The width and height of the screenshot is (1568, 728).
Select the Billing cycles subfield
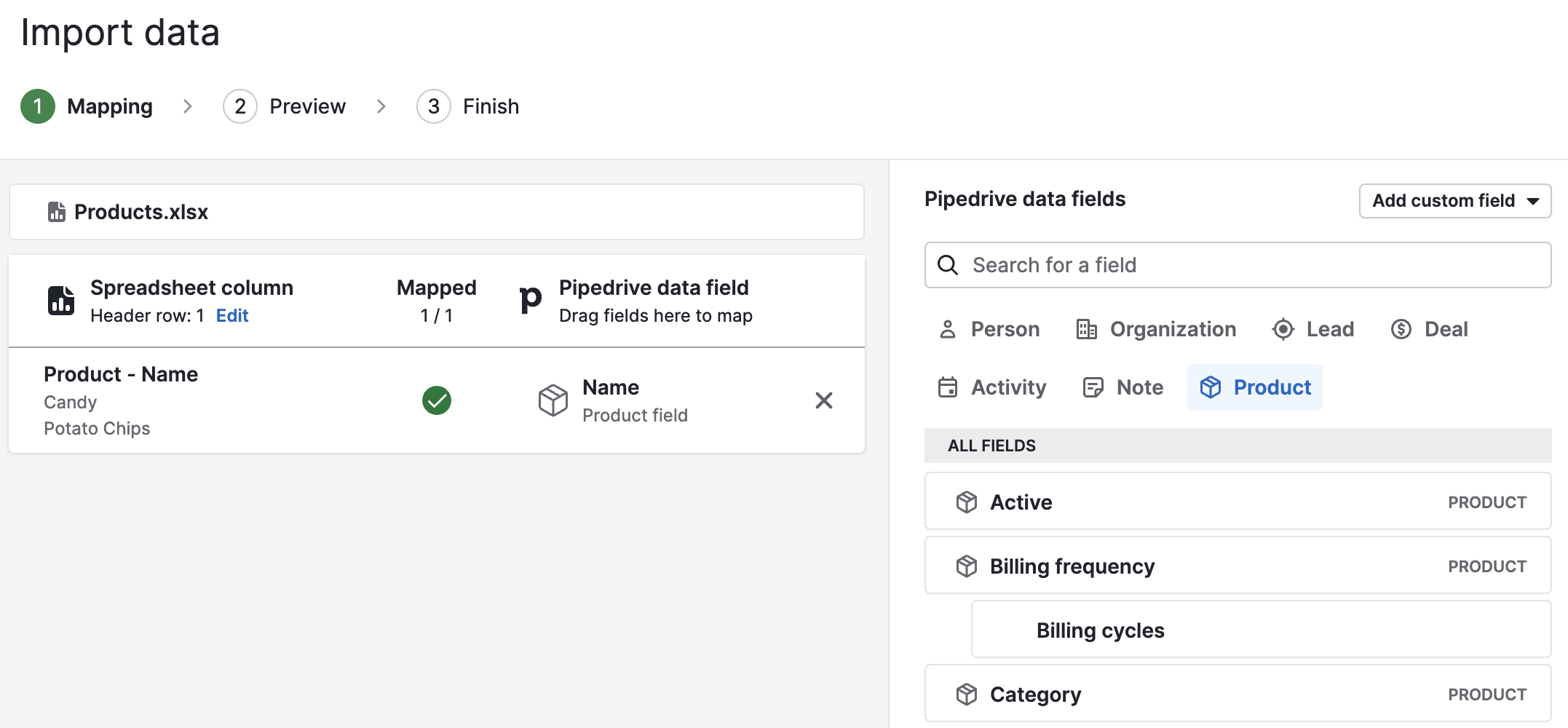pos(1261,630)
